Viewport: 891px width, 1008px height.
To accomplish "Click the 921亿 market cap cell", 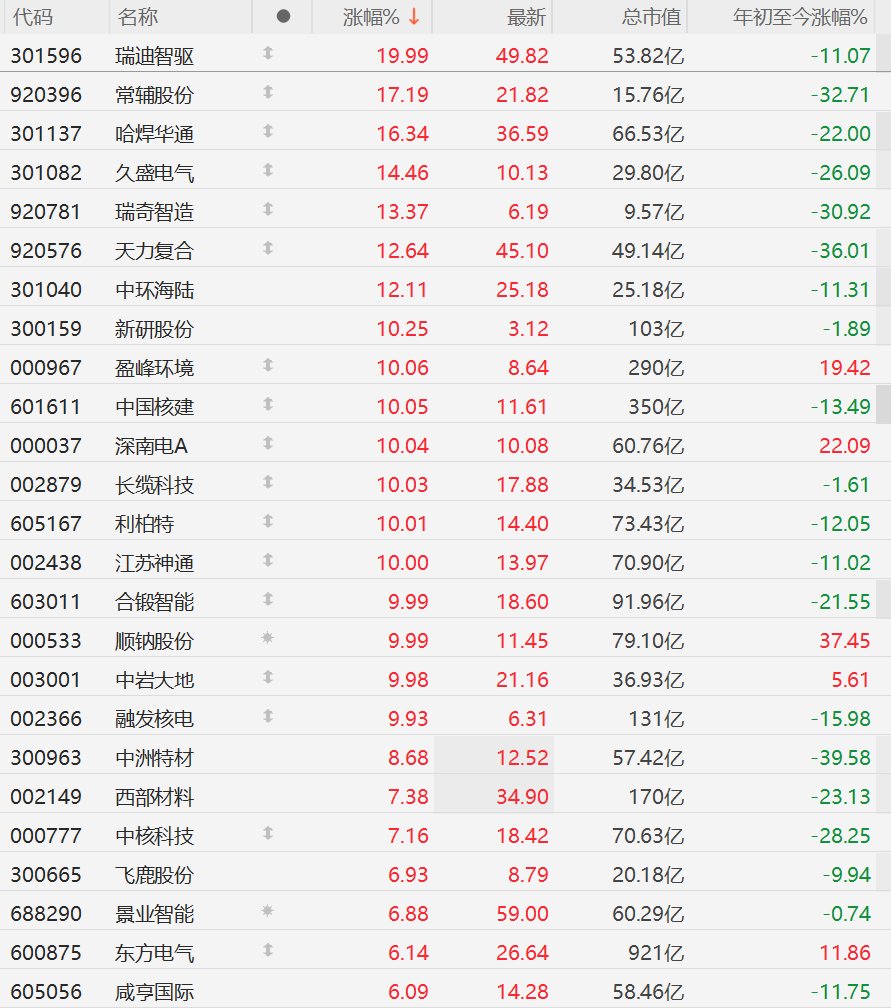I will 656,953.
